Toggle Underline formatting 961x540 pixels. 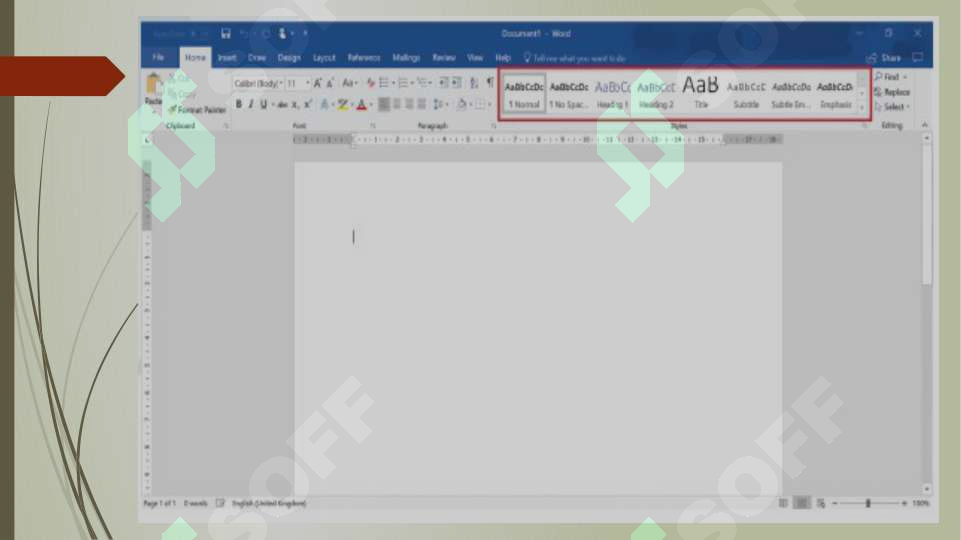tap(264, 105)
